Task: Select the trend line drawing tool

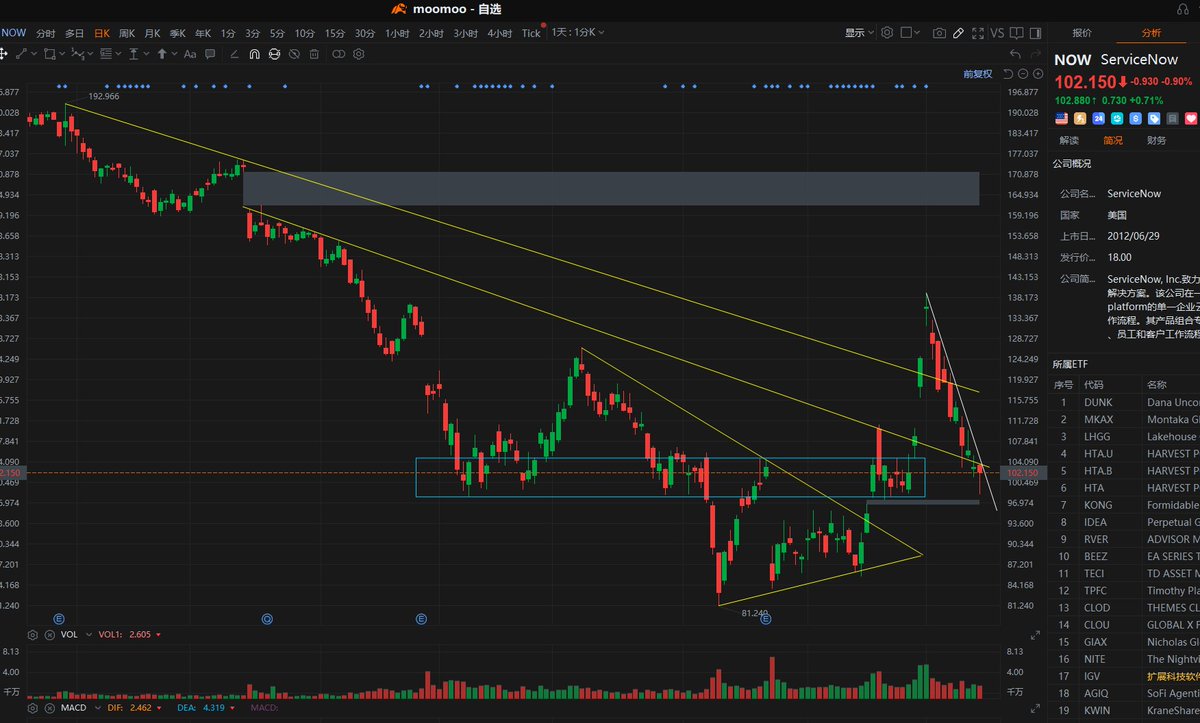Action: point(21,52)
